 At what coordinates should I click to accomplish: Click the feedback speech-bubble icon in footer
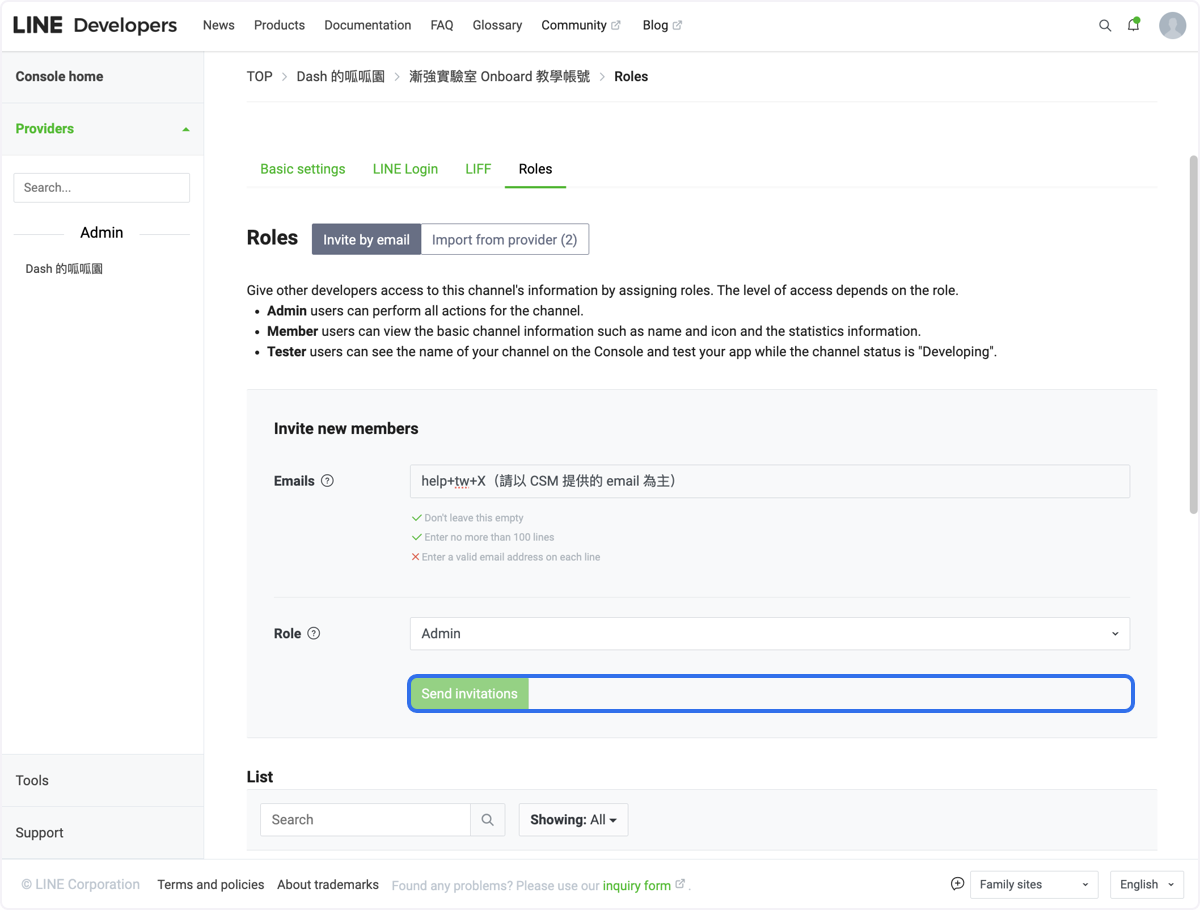click(957, 884)
